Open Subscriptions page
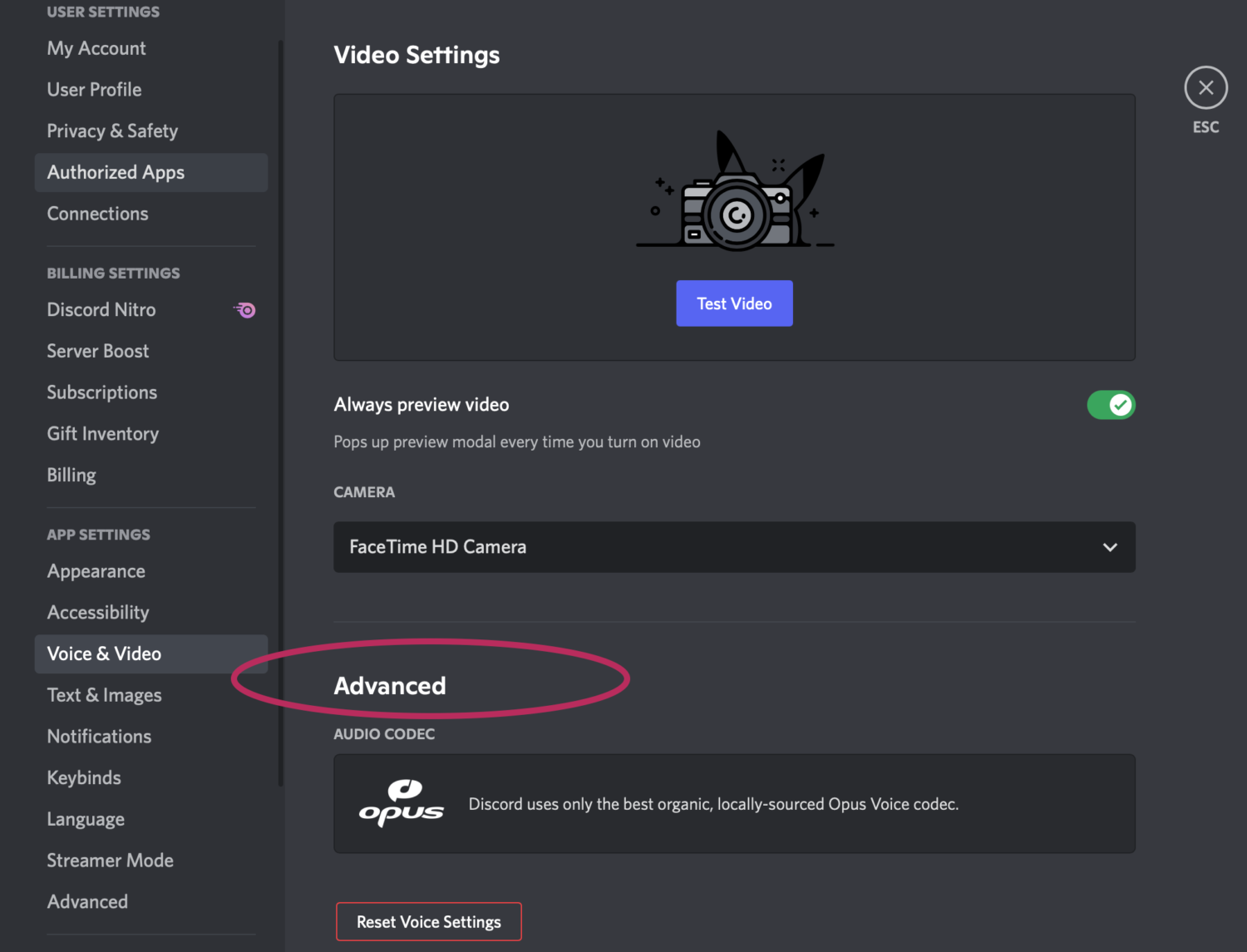Image resolution: width=1247 pixels, height=952 pixels. pyautogui.click(x=151, y=392)
